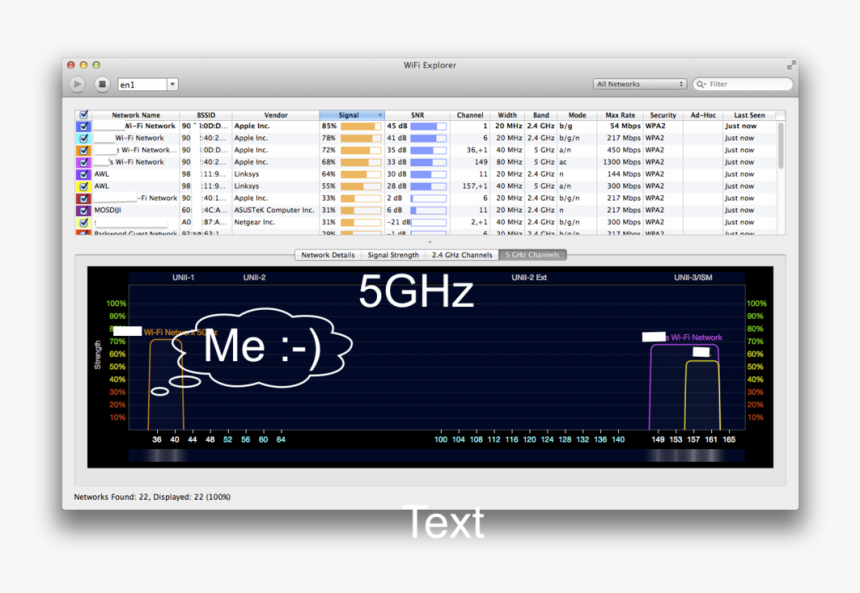Click the network table vertical scrollbar
This screenshot has width=860, height=593.
780,145
